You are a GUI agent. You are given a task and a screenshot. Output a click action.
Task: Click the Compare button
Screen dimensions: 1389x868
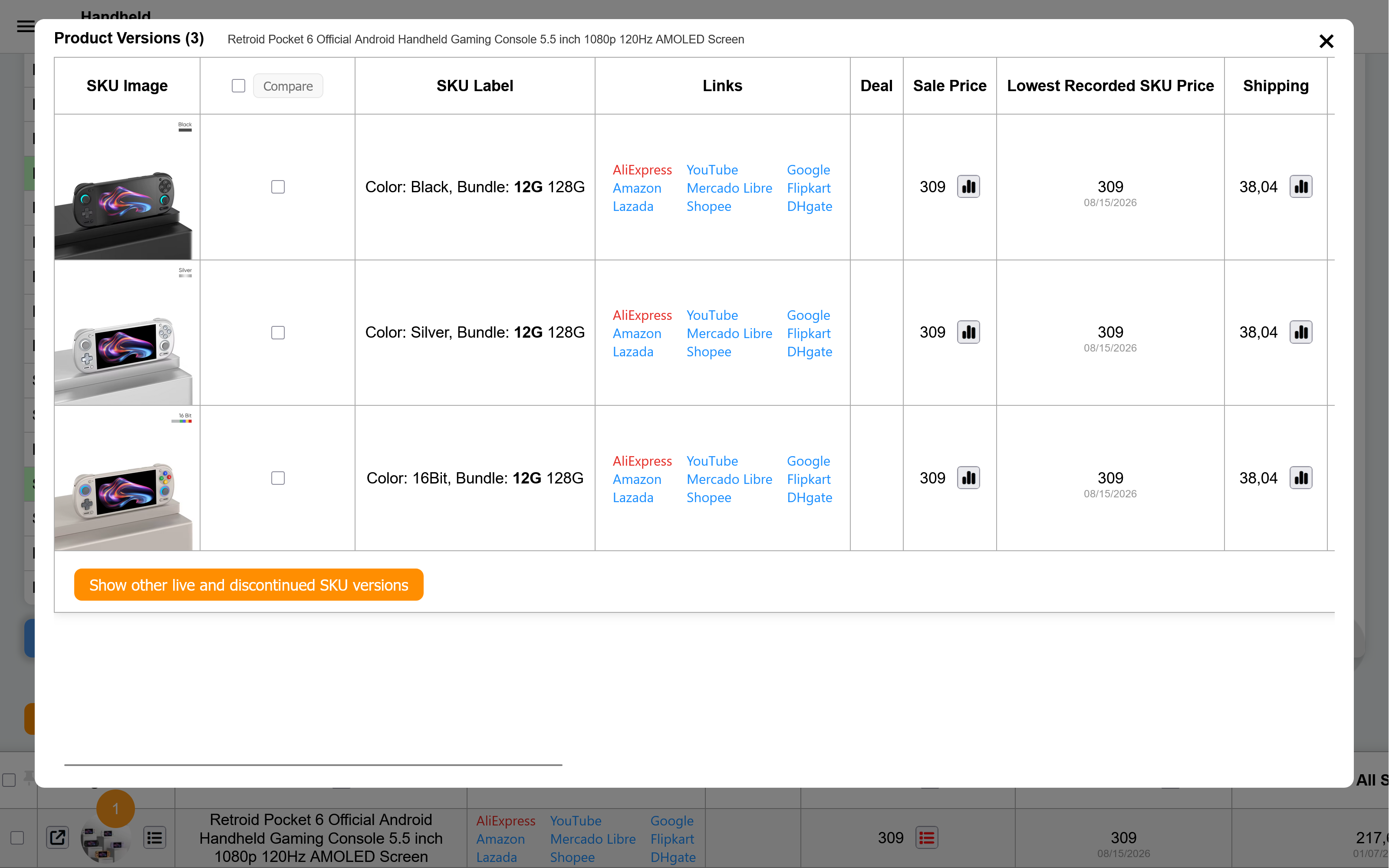coord(288,86)
